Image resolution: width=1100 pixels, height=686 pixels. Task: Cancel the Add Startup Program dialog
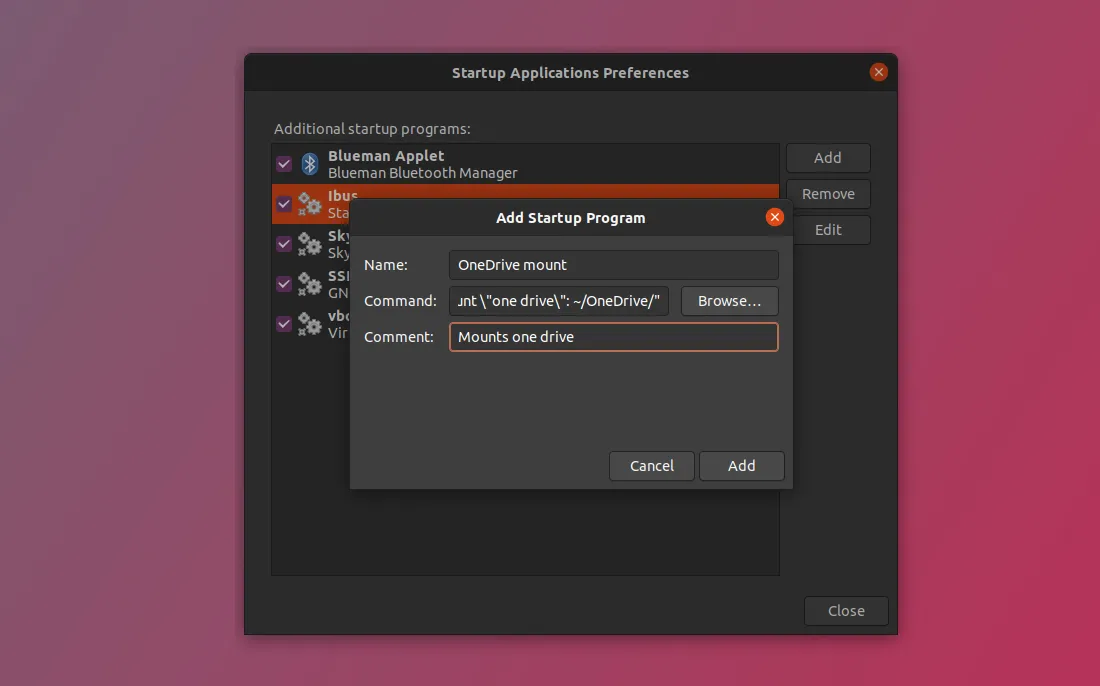pos(652,466)
